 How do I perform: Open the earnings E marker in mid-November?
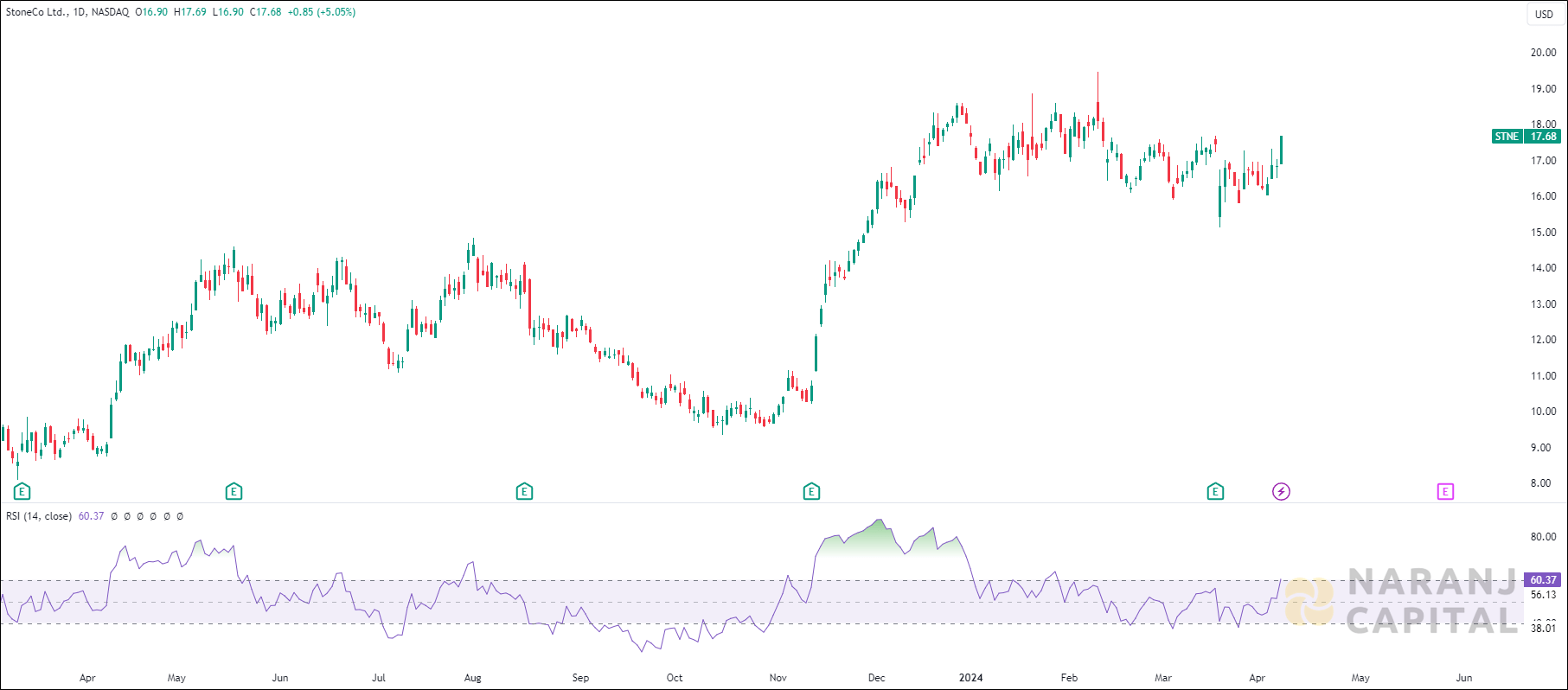pyautogui.click(x=811, y=492)
